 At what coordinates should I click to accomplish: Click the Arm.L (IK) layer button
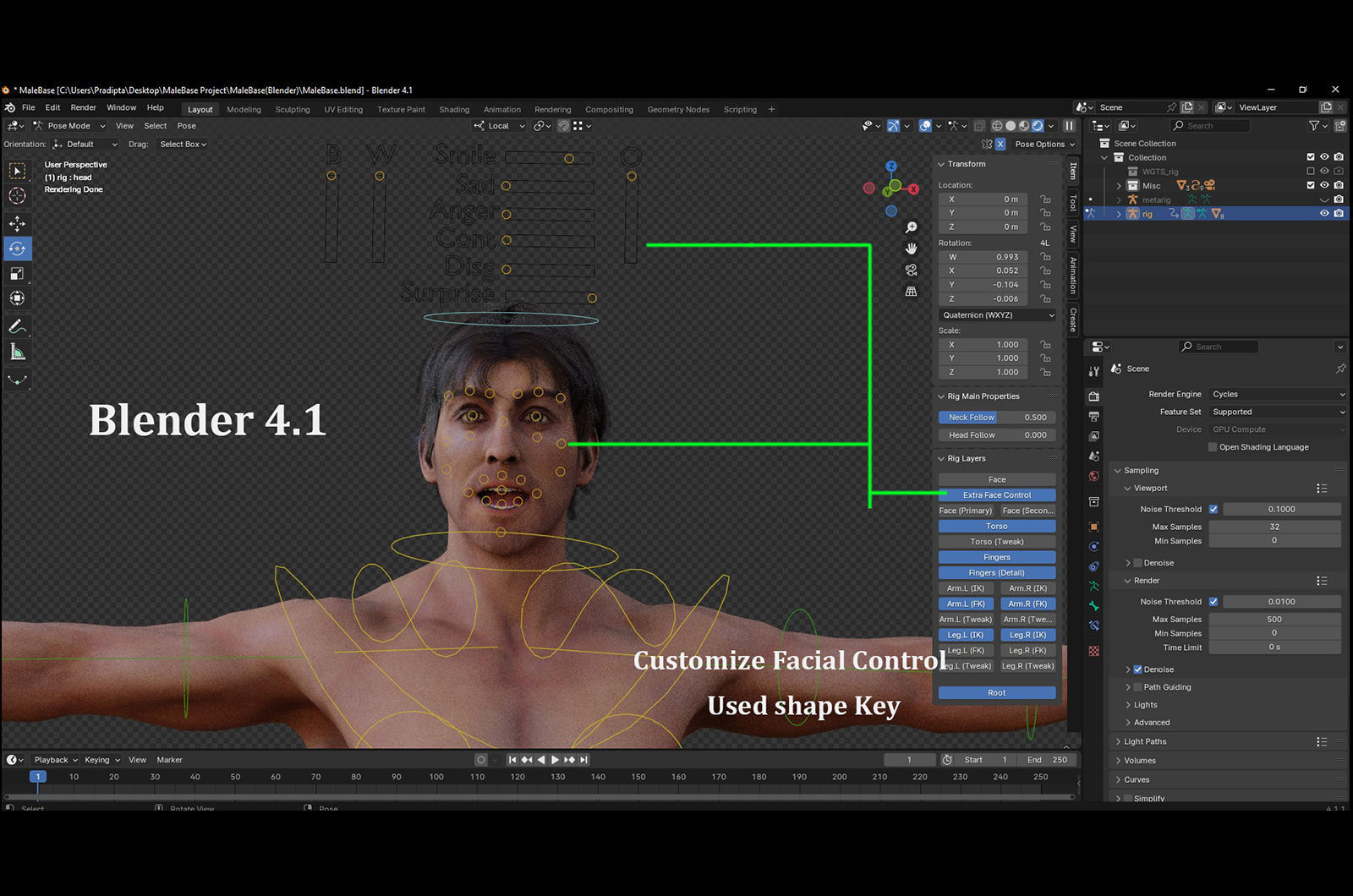tap(966, 589)
